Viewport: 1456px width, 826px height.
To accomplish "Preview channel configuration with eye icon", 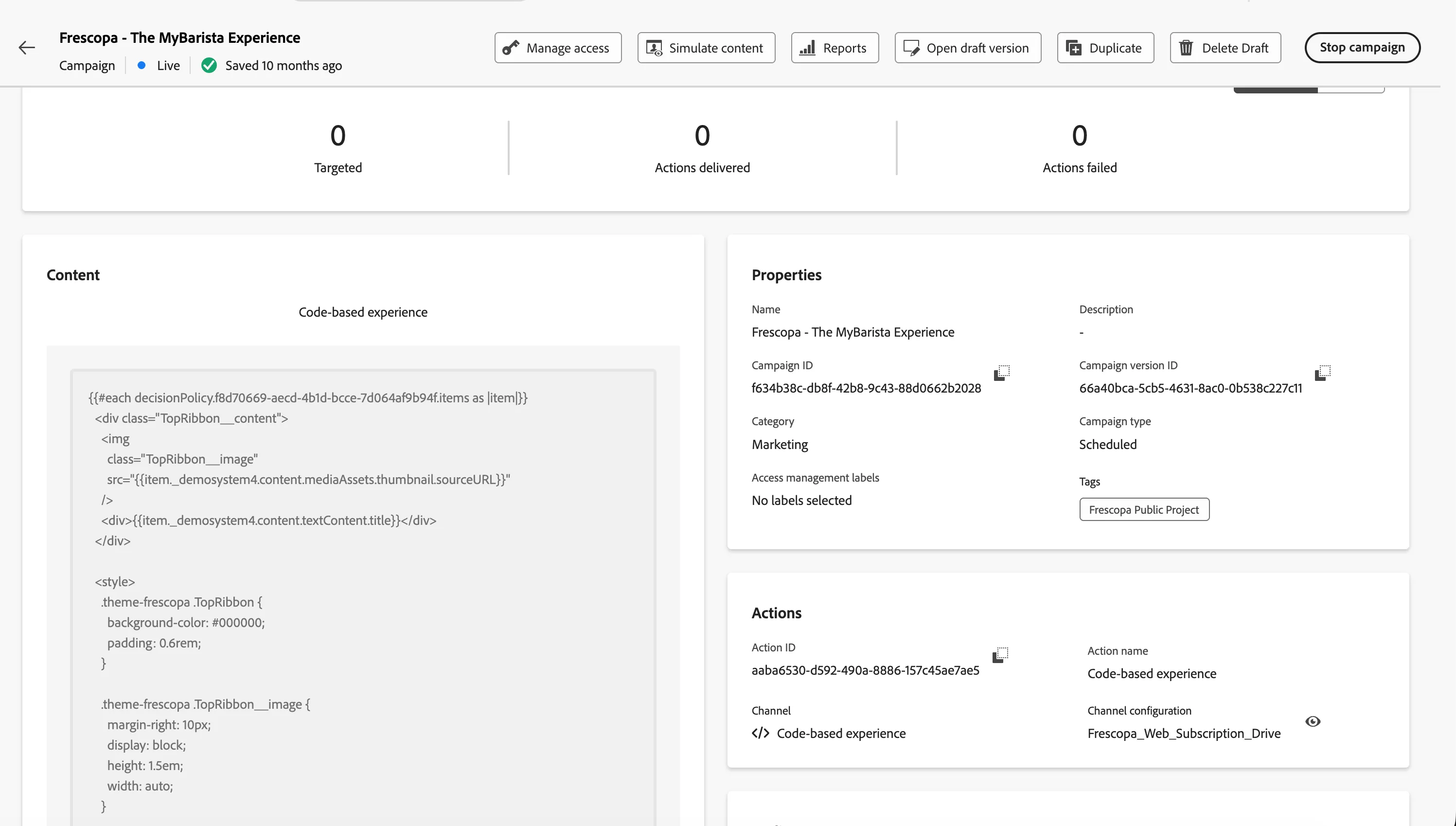I will 1313,721.
